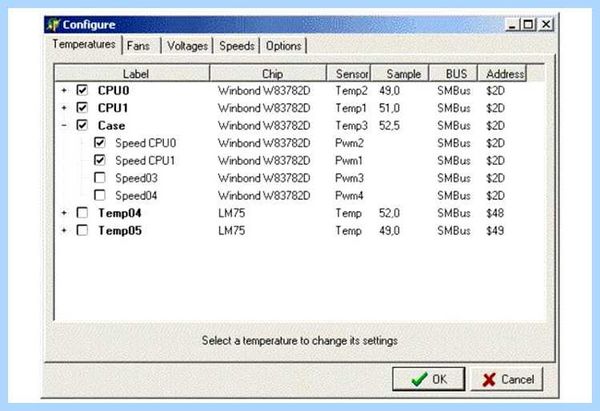This screenshot has height=411, width=600.
Task: Enable the Speed03 checkbox
Action: tap(99, 178)
